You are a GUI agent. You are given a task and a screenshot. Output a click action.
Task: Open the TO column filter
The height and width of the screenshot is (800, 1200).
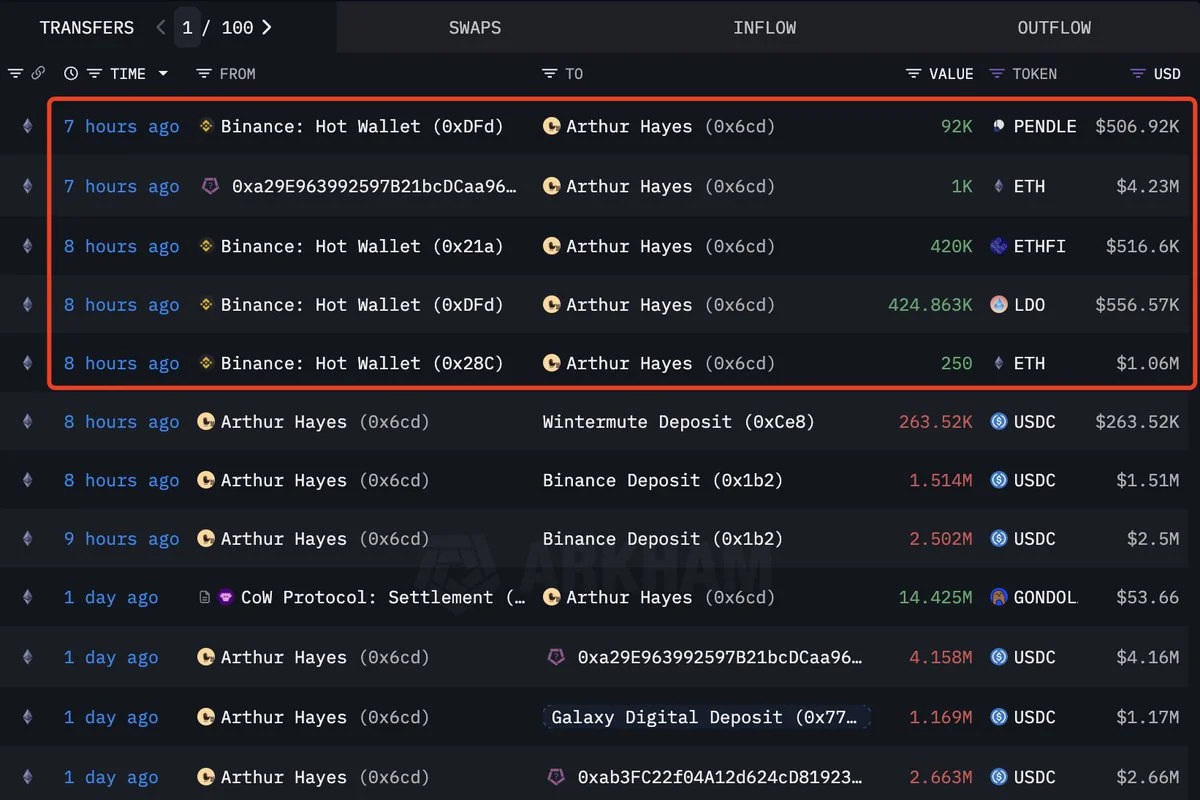pos(549,74)
